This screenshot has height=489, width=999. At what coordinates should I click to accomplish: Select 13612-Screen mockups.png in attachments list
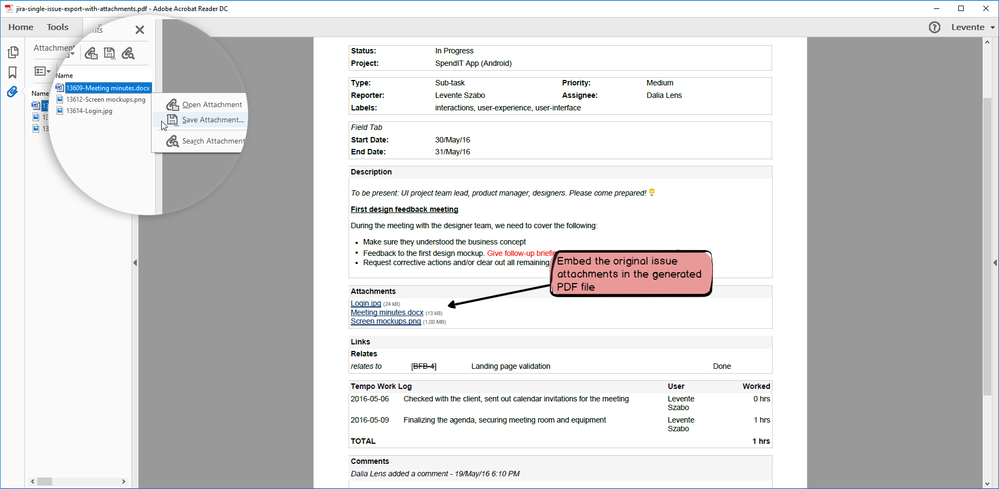106,99
